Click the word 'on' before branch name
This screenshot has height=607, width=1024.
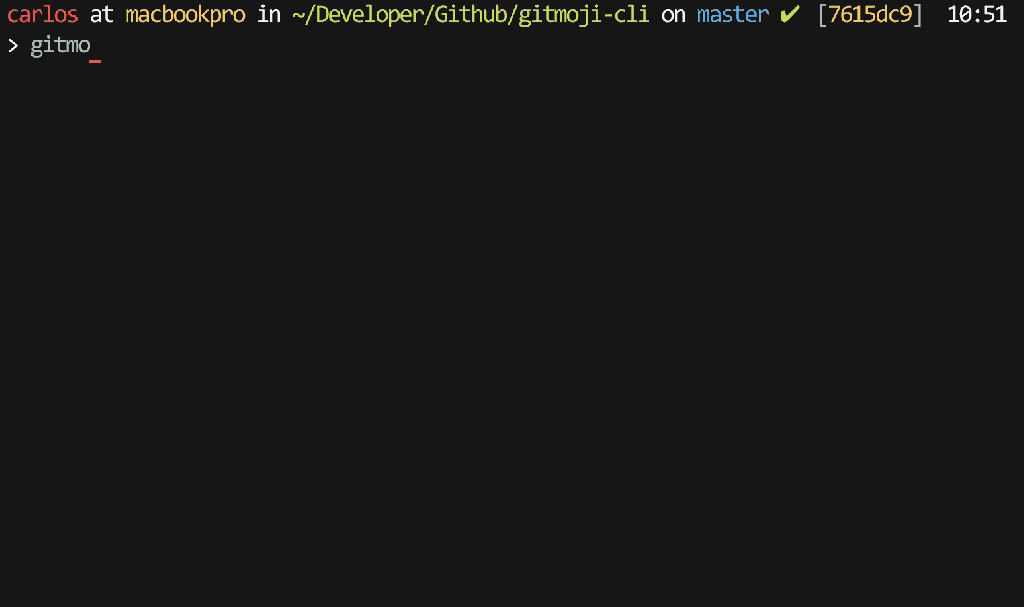point(672,15)
